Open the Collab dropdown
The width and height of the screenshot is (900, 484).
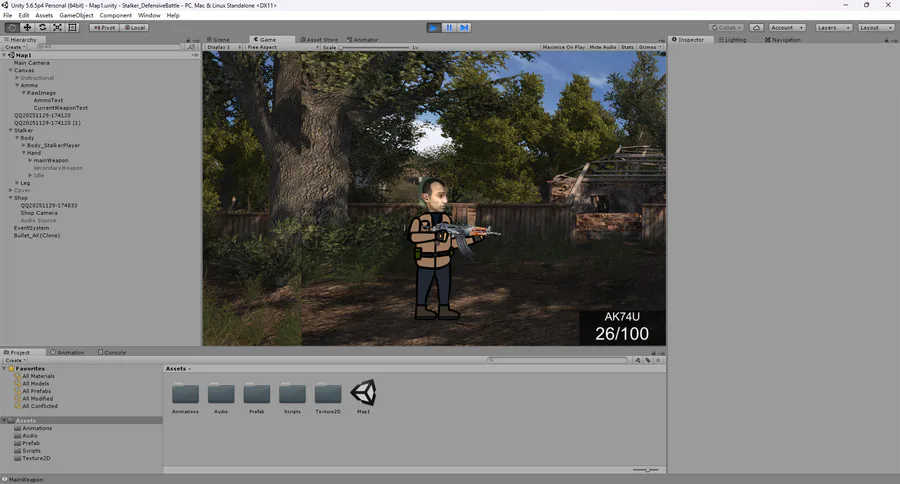click(x=727, y=28)
